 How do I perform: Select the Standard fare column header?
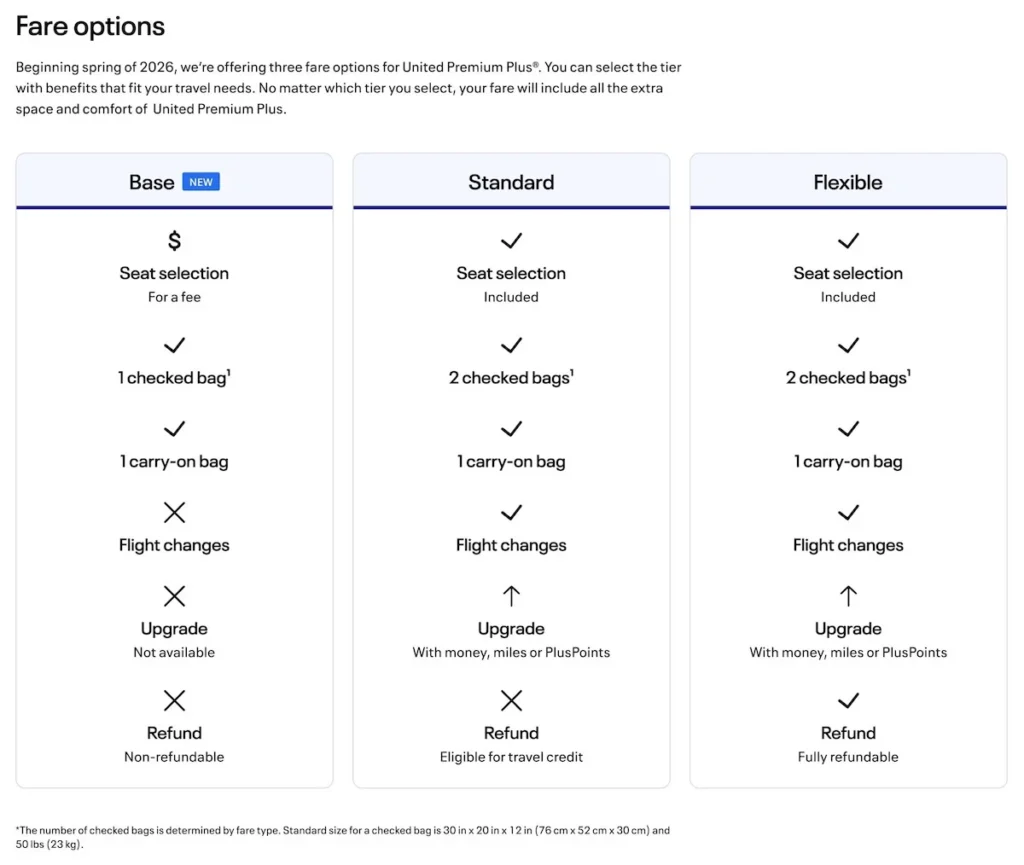[511, 182]
